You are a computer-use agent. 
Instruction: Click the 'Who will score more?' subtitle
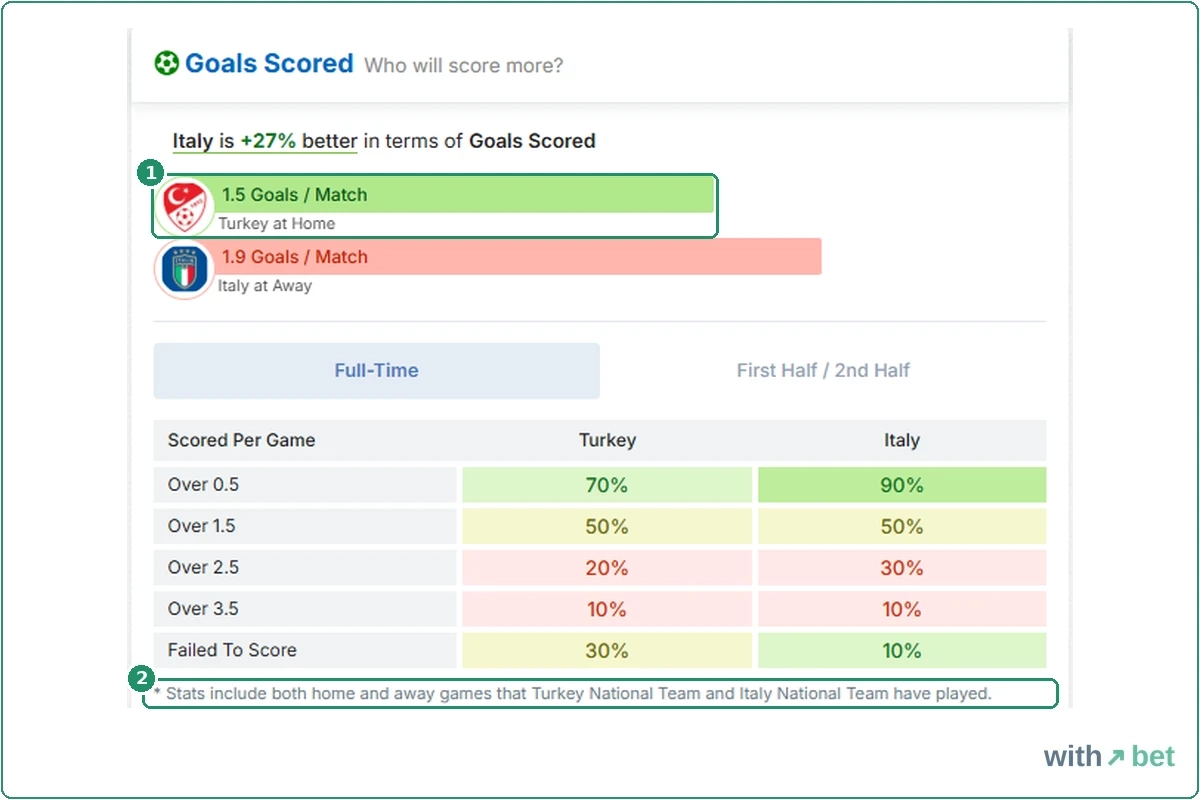click(463, 66)
